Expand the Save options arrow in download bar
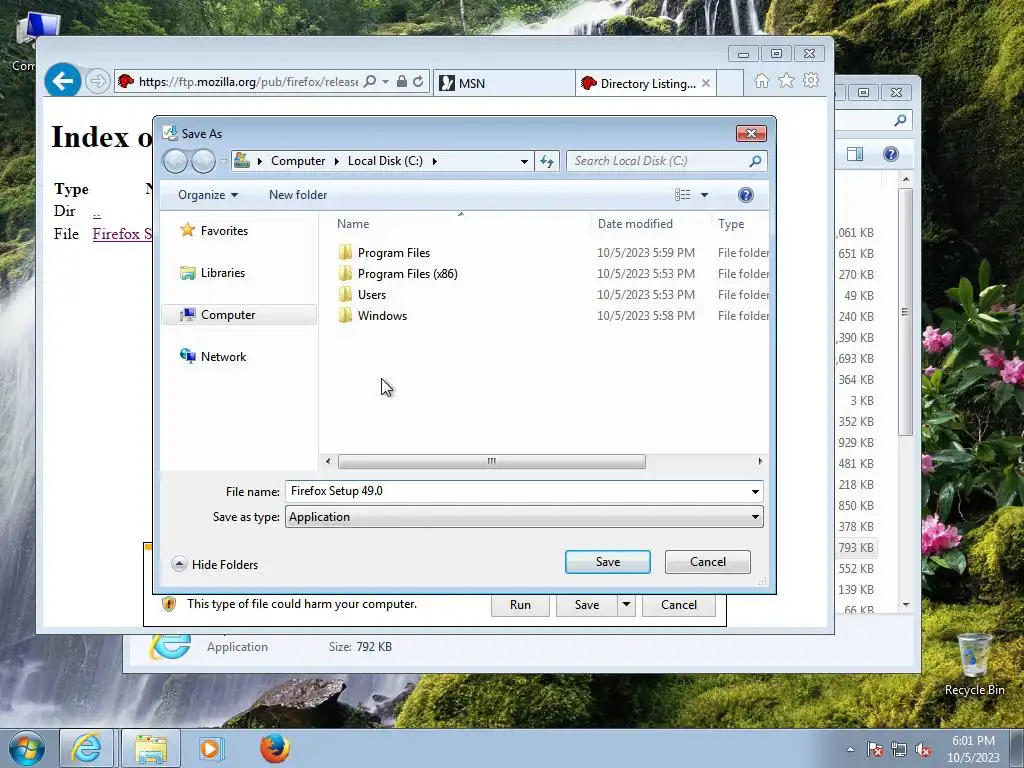 (x=626, y=605)
